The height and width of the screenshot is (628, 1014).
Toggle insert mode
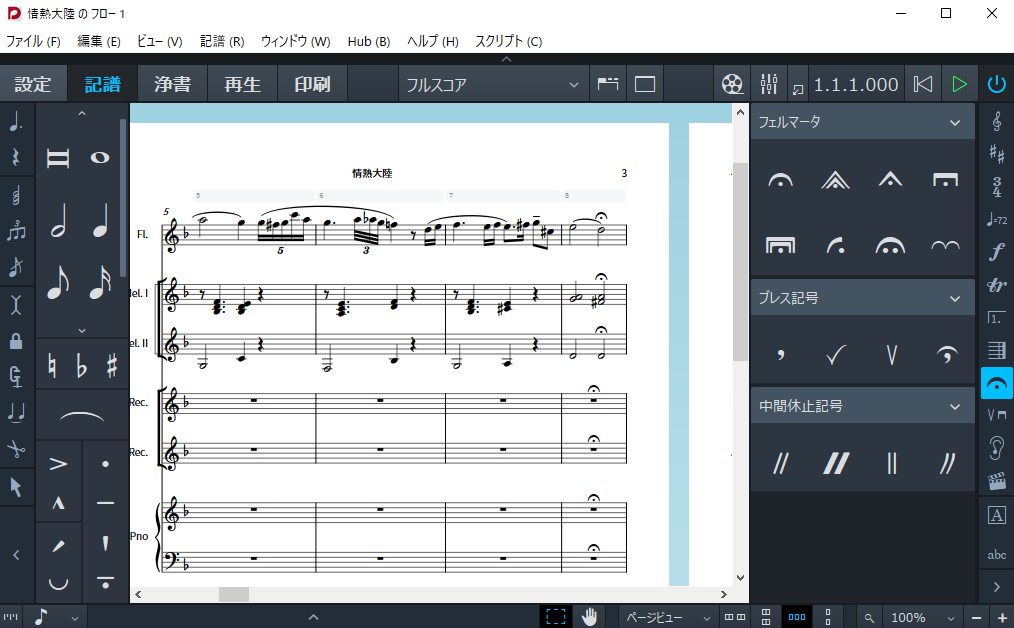coord(16,303)
